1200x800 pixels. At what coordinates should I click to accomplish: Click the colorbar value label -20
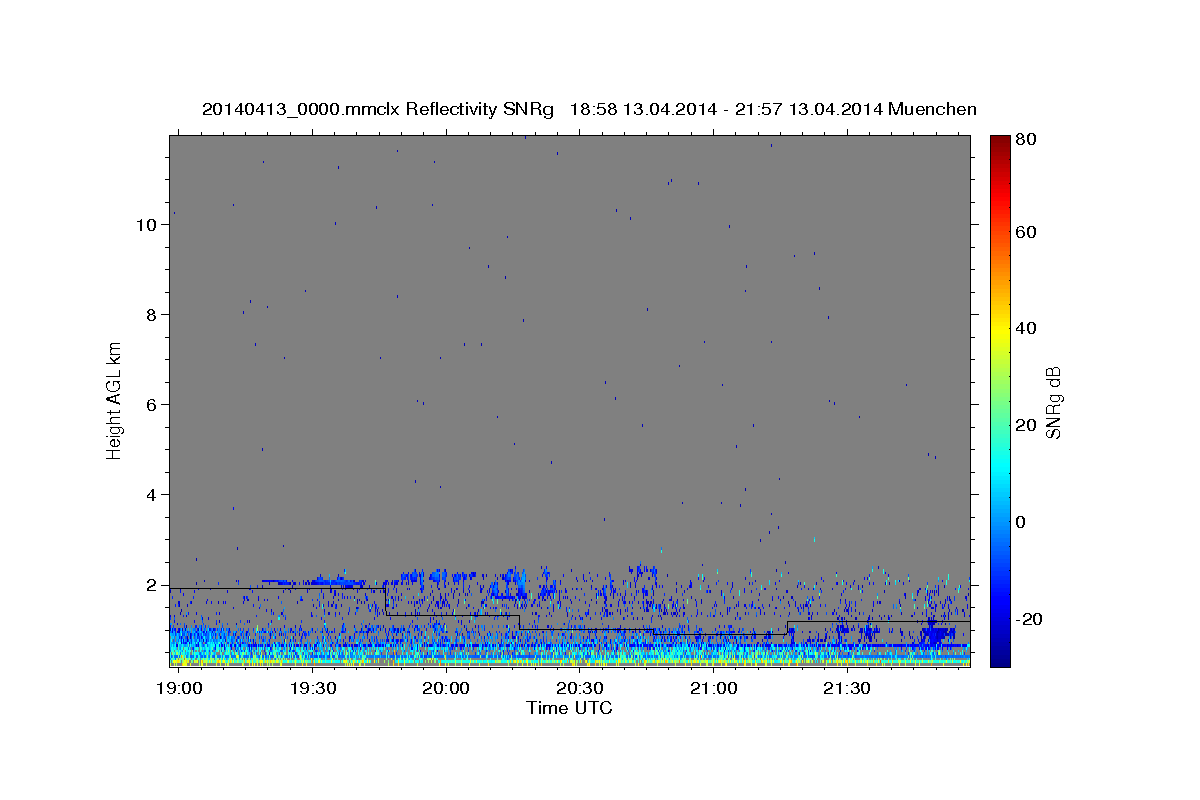point(1028,619)
